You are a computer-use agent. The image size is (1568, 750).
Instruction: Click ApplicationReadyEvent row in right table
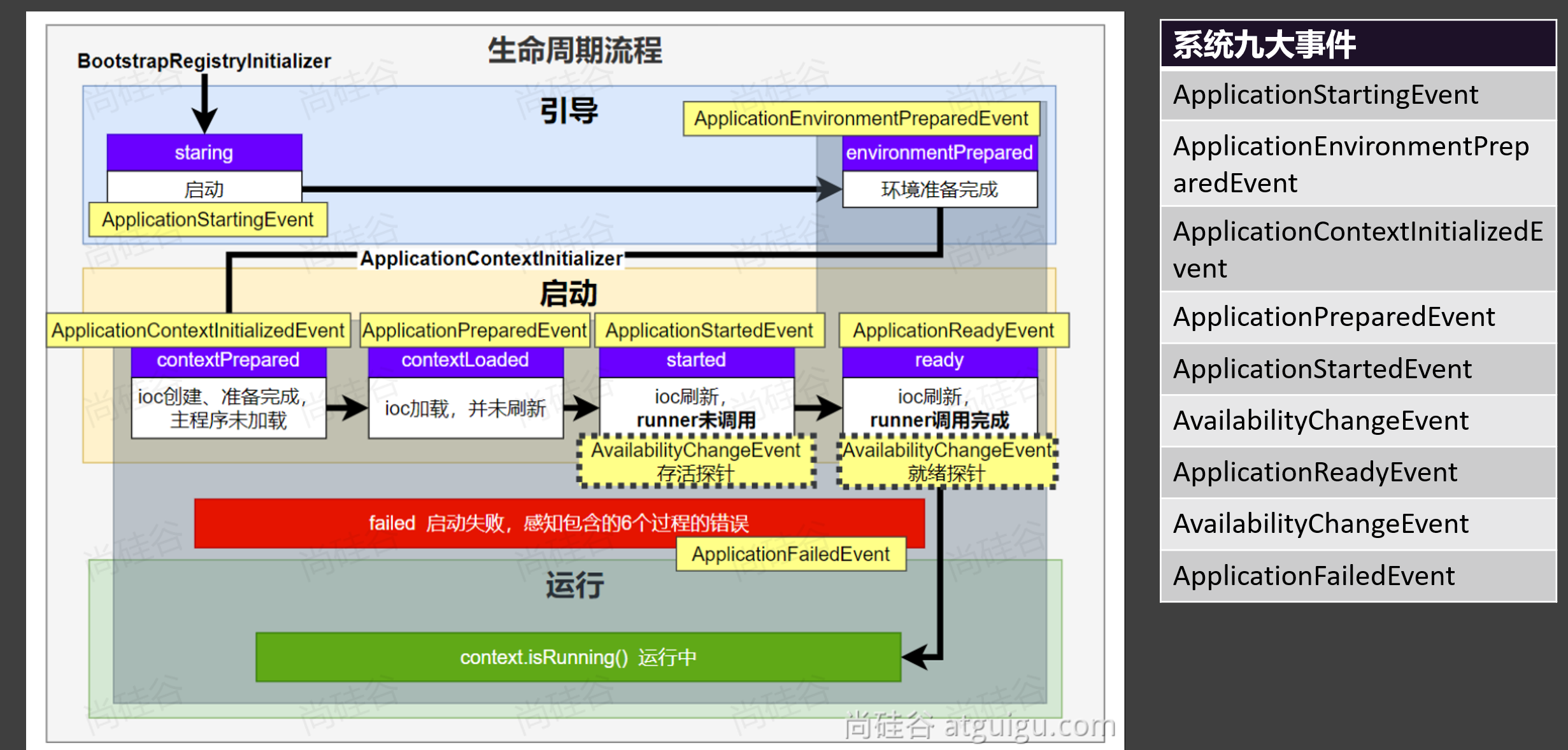pyautogui.click(x=1358, y=472)
